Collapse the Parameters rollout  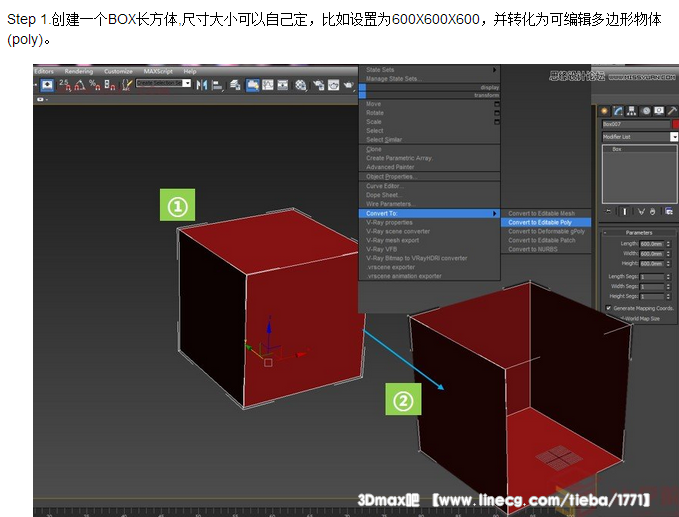pyautogui.click(x=639, y=233)
